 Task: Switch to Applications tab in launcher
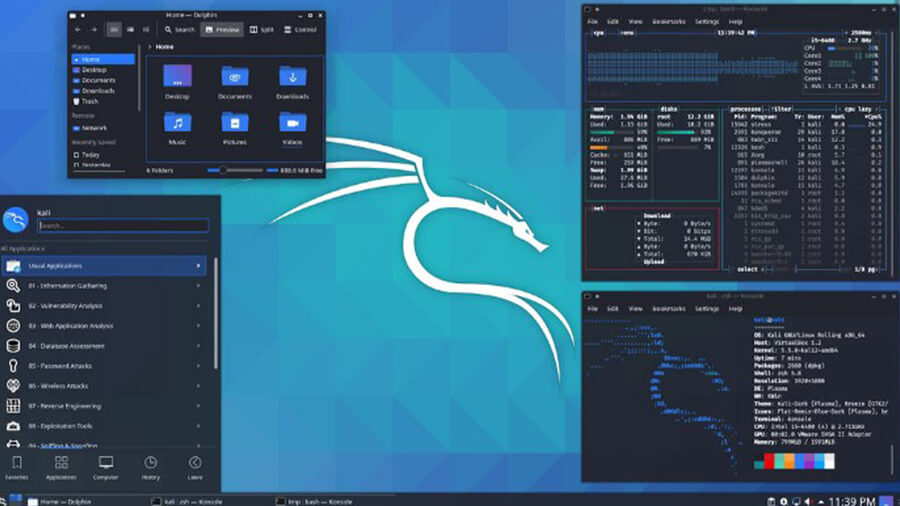tap(61, 468)
